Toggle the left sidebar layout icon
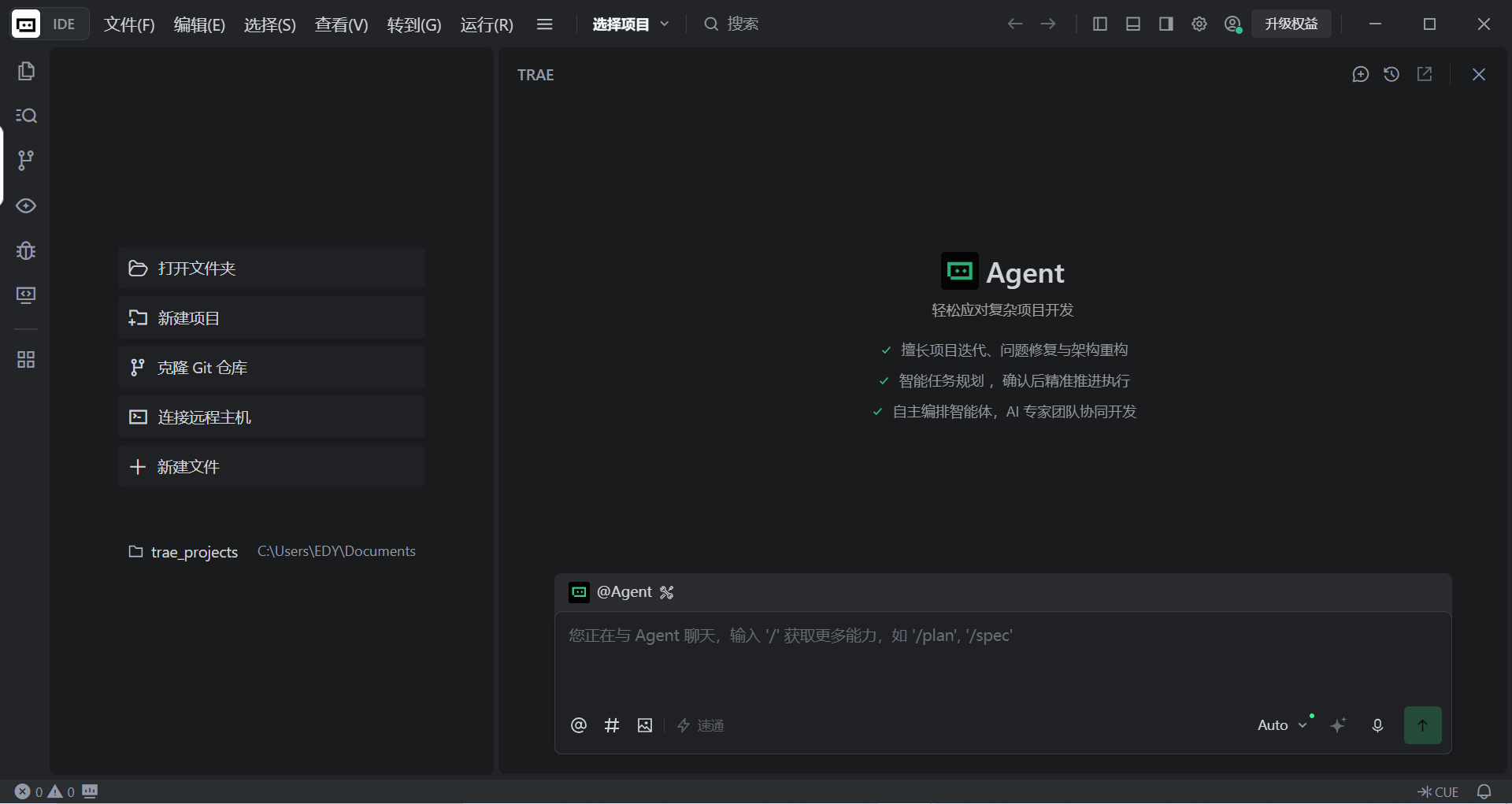The image size is (1512, 804). 1100,24
